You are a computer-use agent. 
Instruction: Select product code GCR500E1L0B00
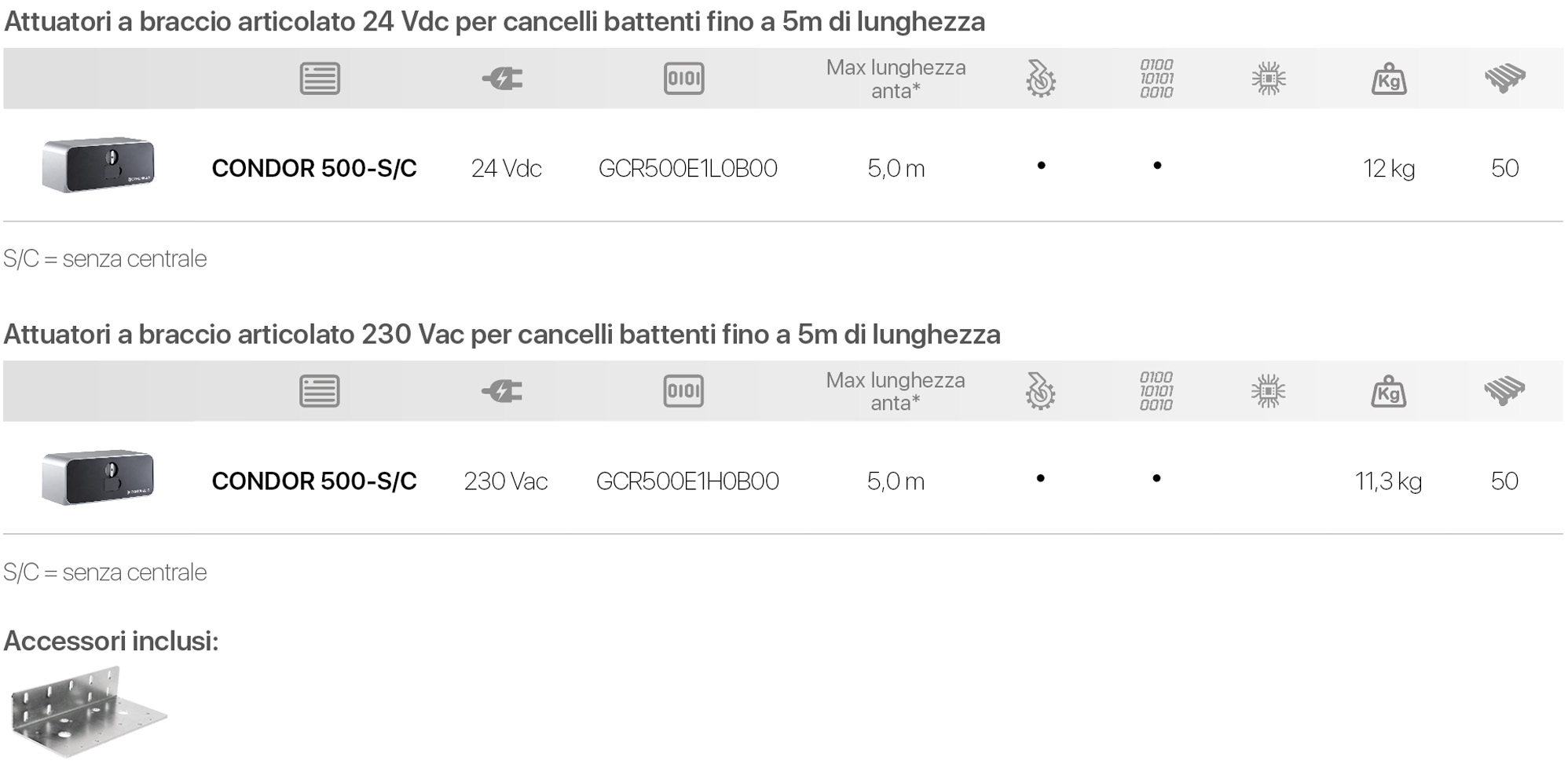(x=687, y=168)
